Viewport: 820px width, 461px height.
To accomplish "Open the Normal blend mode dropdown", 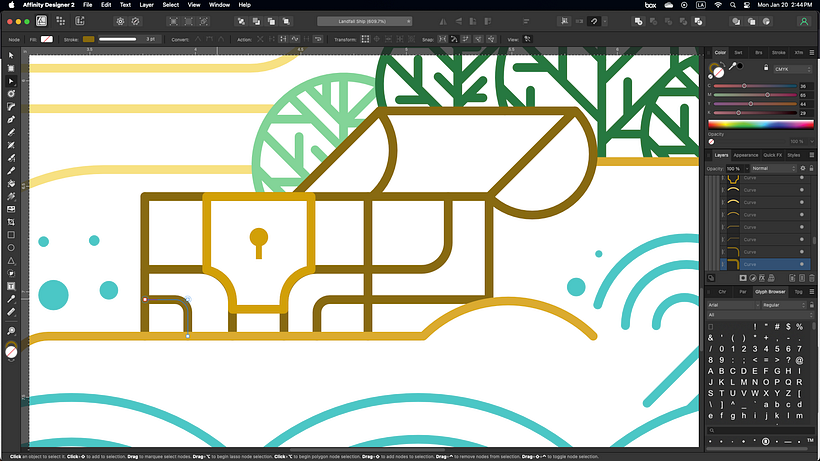I will [x=775, y=169].
